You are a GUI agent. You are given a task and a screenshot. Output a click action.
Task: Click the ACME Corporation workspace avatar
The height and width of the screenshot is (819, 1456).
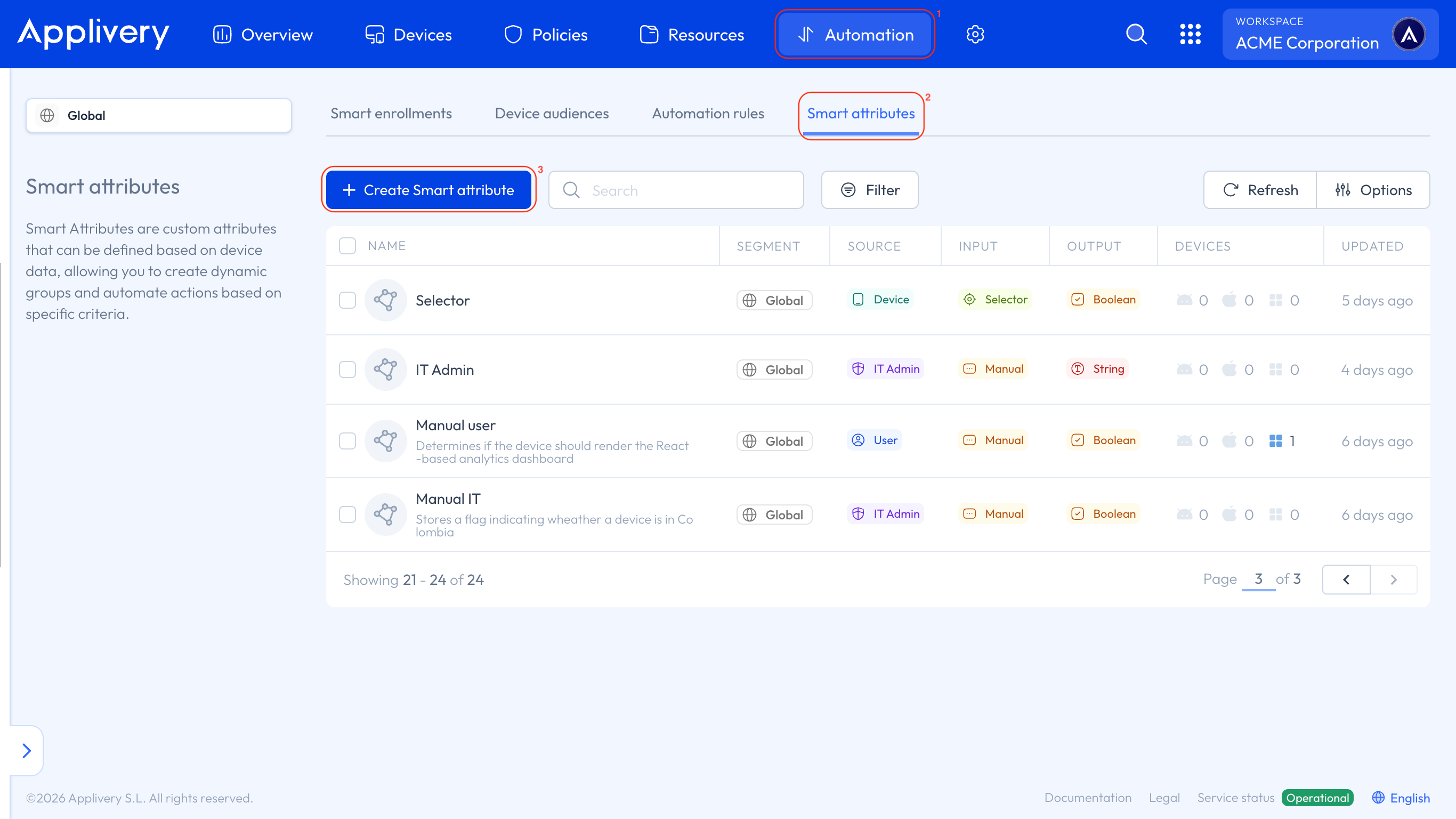point(1409,35)
